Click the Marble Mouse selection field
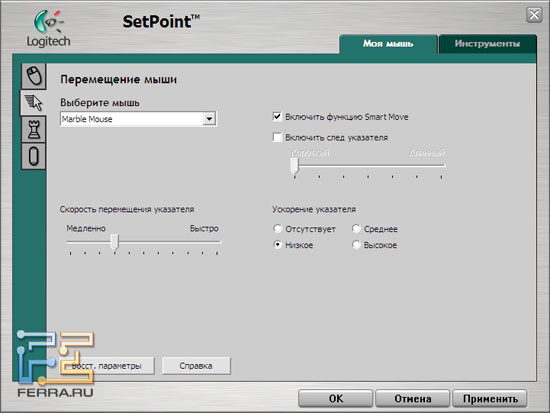The image size is (550, 413). [138, 119]
